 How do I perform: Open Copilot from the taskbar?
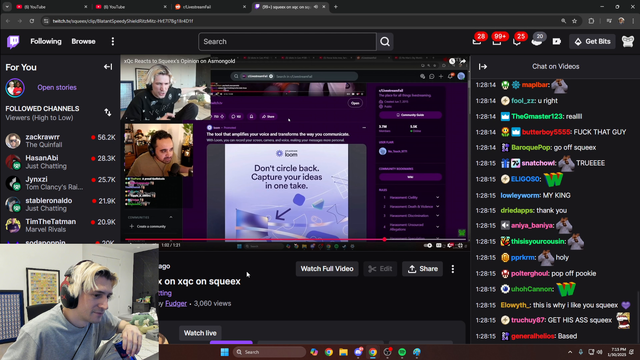point(314,352)
